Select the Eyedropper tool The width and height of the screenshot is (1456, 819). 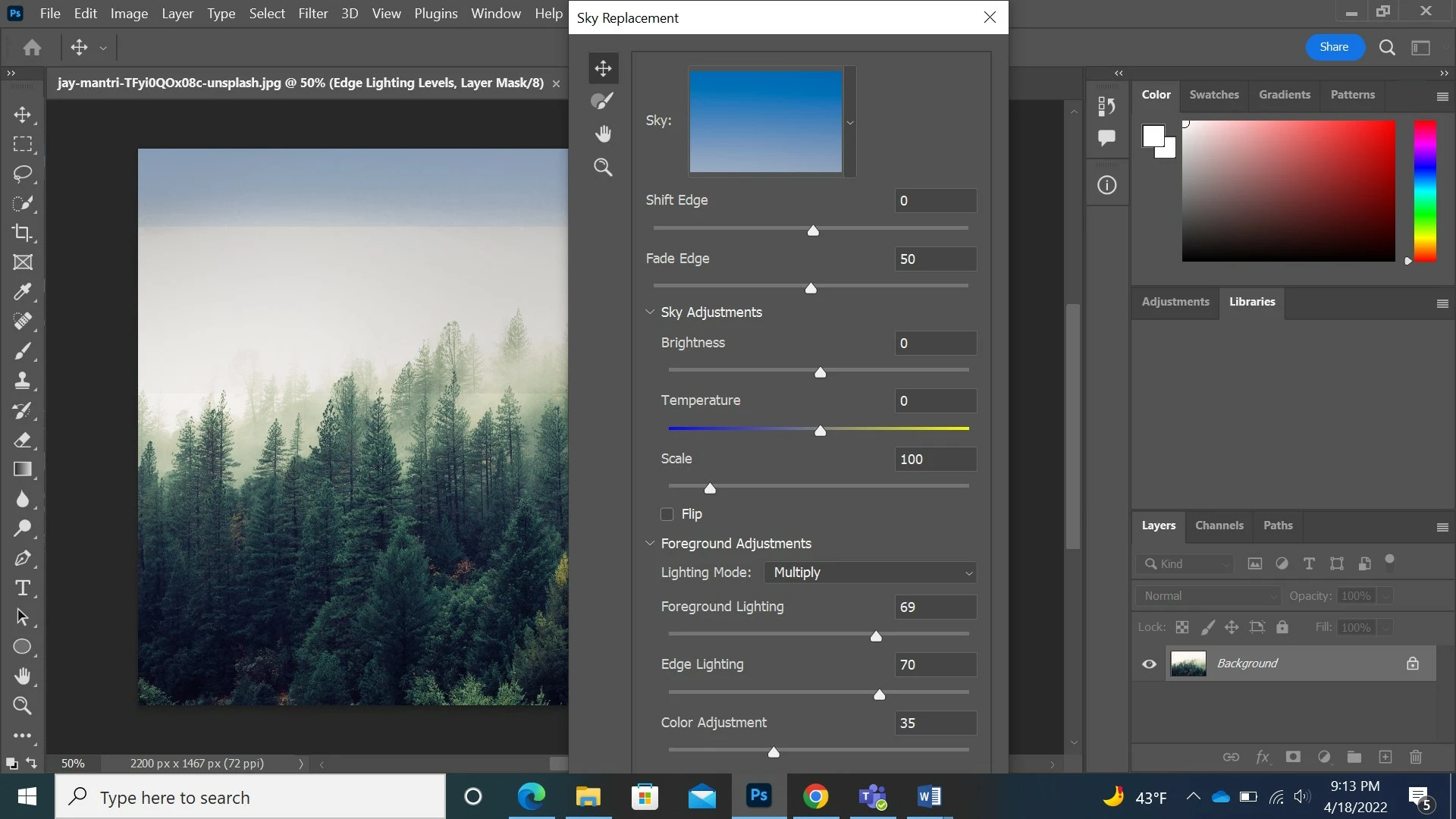tap(23, 292)
